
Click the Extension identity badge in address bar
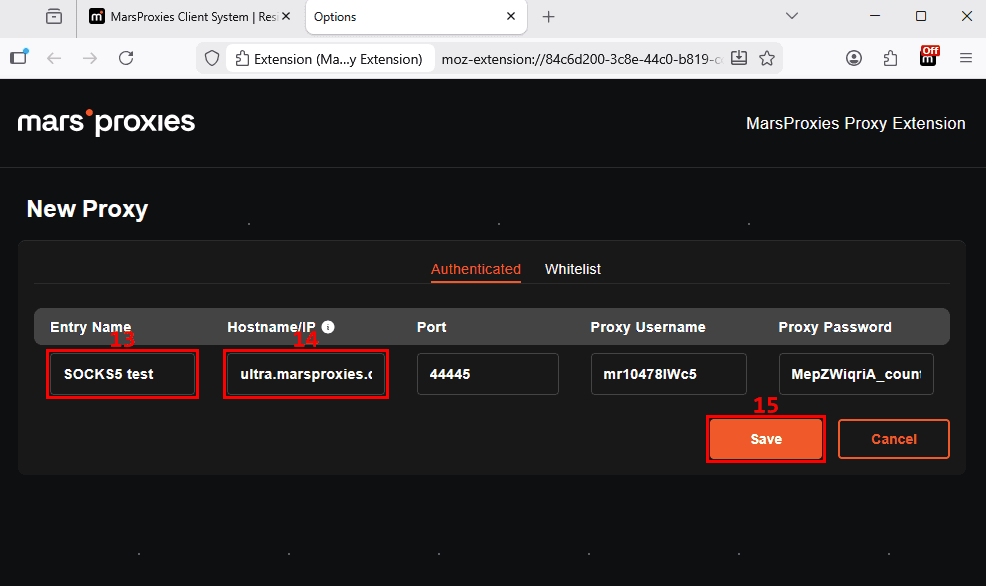click(329, 59)
